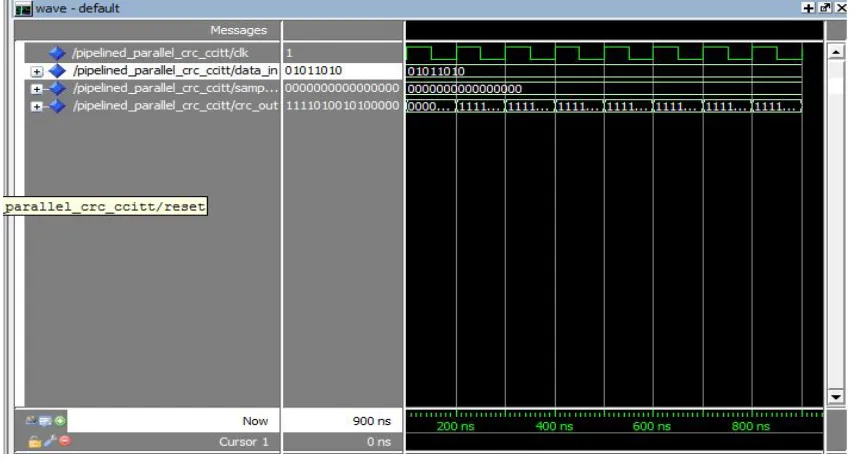Viewport: 856px width, 460px height.
Task: Click the grid and timeline configuration icon
Action: coord(46,421)
